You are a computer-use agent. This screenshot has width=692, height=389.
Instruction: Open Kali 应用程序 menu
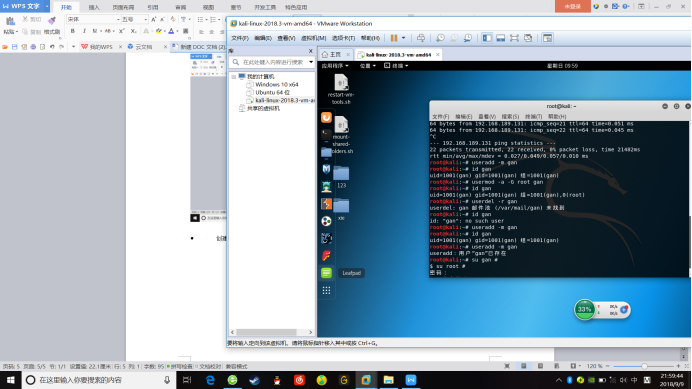coord(335,66)
